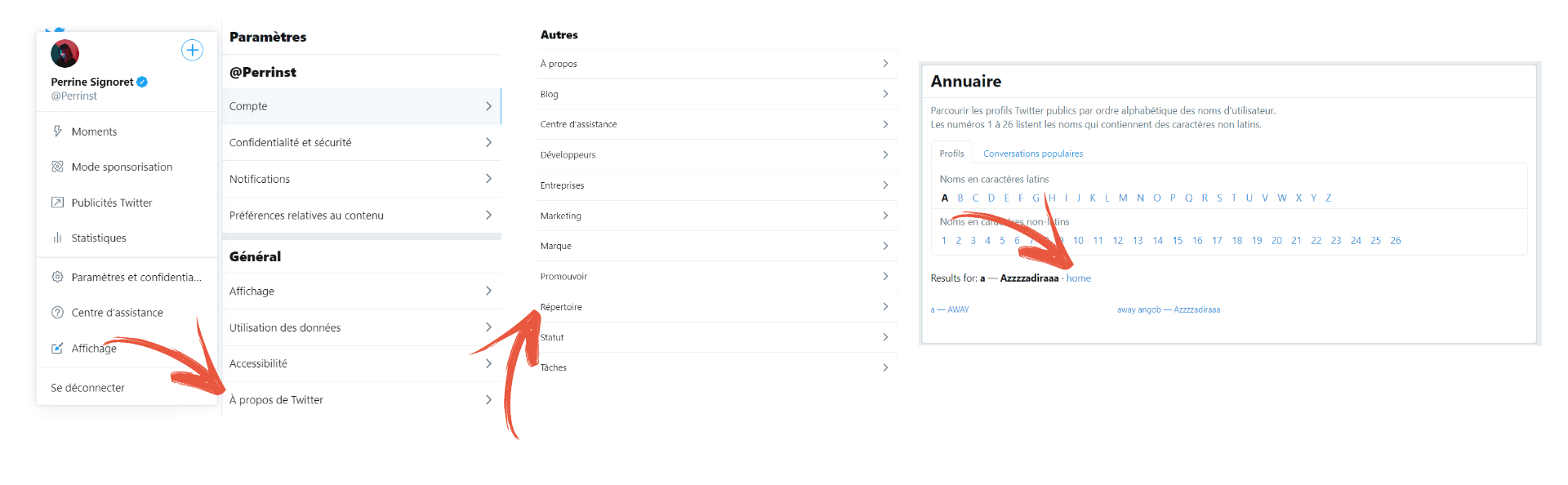Click the Statistiques bar chart icon
Image resolution: width=1568 pixels, height=485 pixels.
coord(57,238)
